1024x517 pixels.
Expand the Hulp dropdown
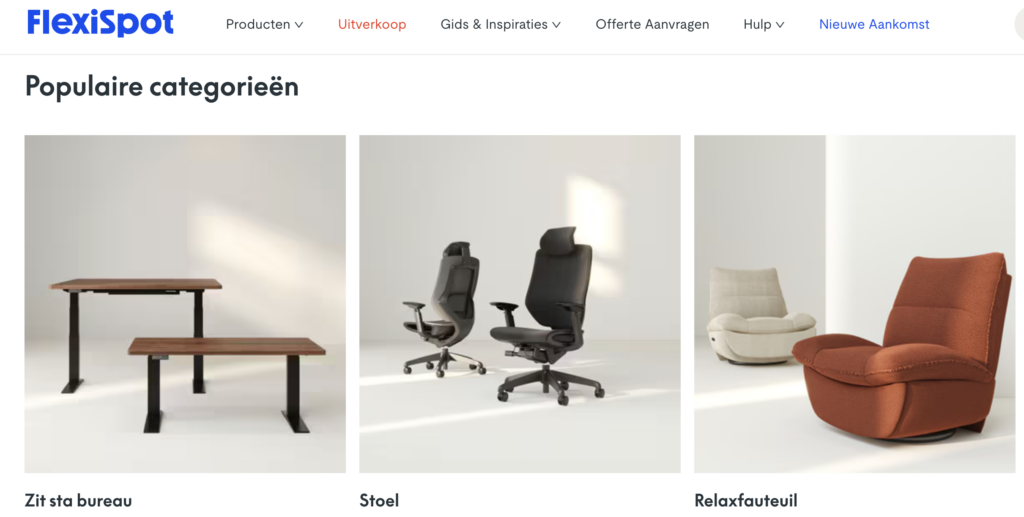(763, 24)
